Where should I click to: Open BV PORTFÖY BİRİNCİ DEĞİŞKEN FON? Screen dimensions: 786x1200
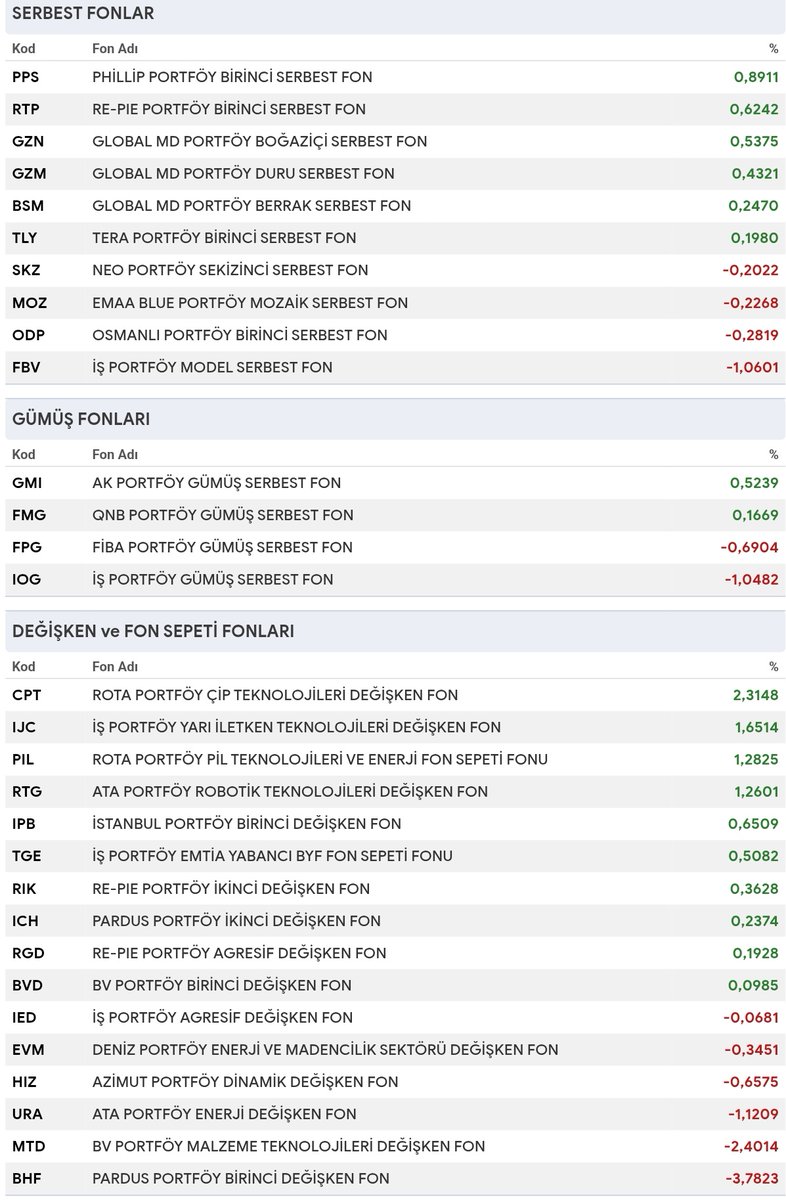[x=222, y=985]
